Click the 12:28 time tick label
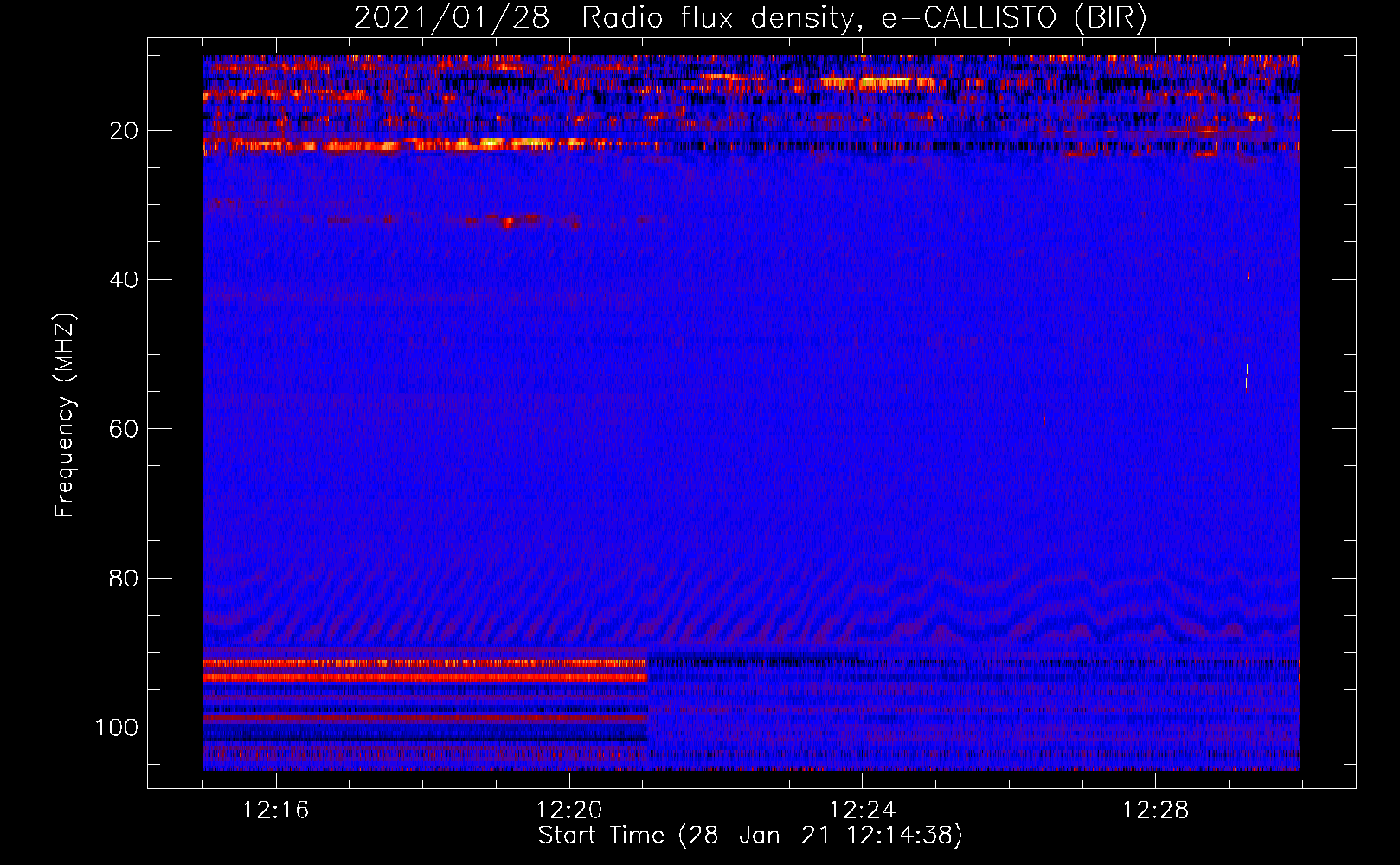Viewport: 1400px width, 865px height. tap(1155, 811)
